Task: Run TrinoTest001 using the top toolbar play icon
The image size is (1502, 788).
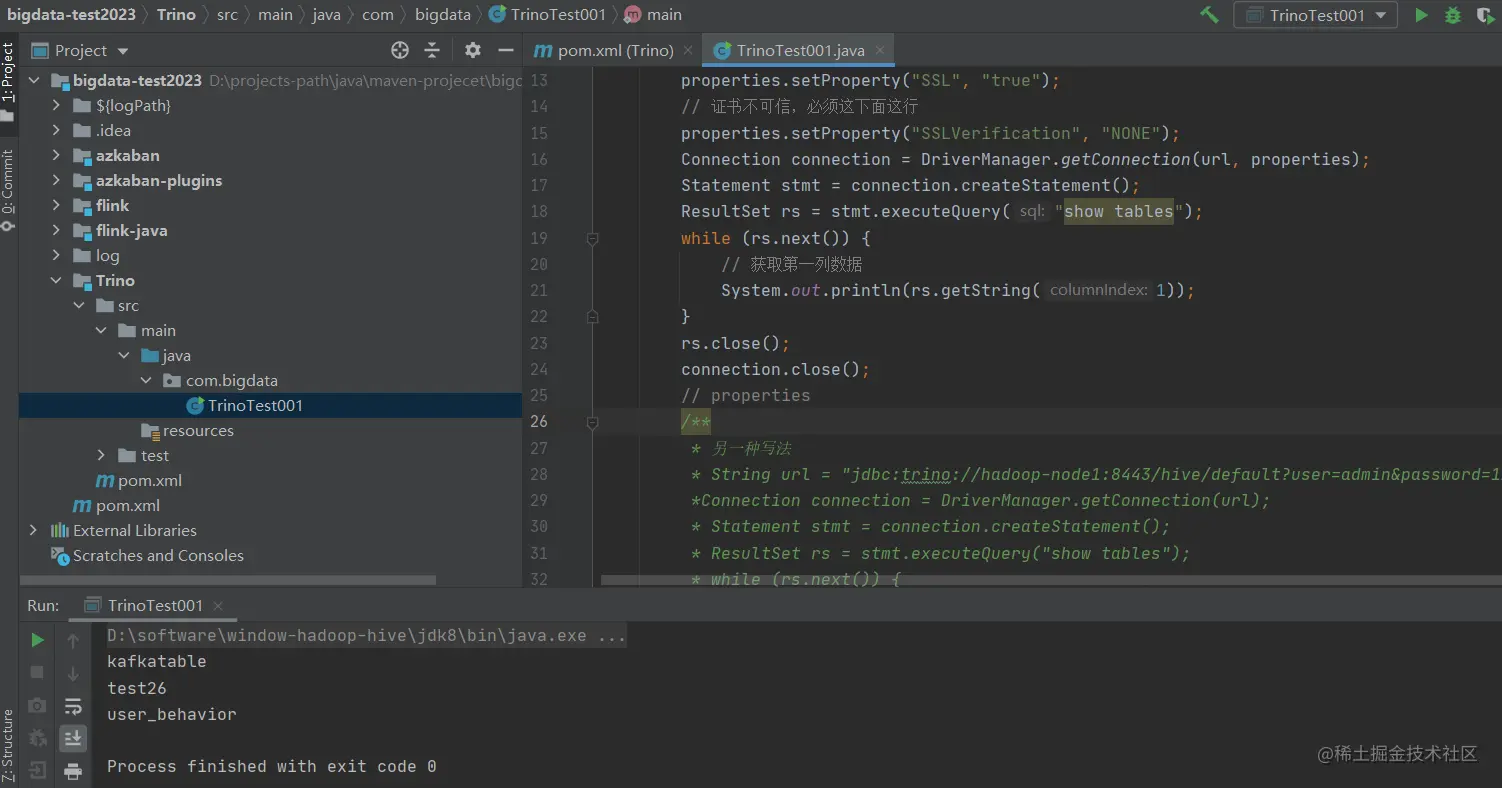Action: tap(1421, 15)
